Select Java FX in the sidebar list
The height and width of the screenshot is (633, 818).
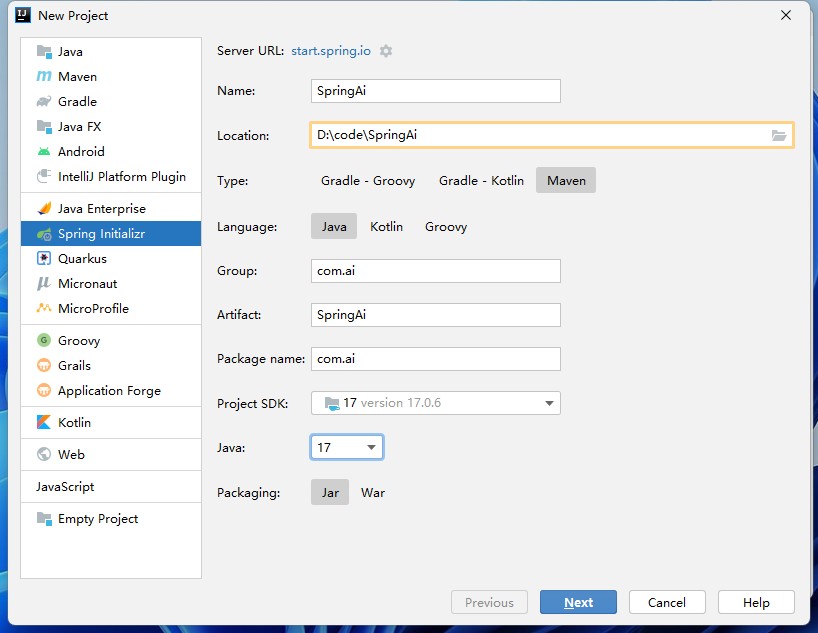click(111, 126)
